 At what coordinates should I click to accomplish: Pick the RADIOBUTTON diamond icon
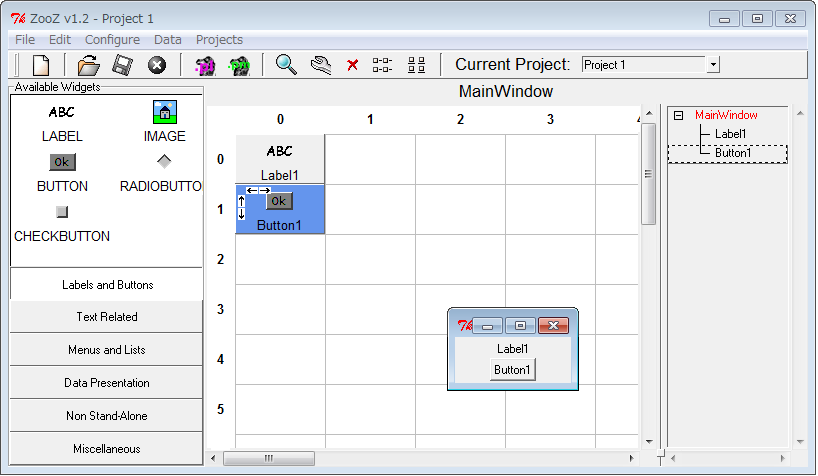tap(164, 161)
